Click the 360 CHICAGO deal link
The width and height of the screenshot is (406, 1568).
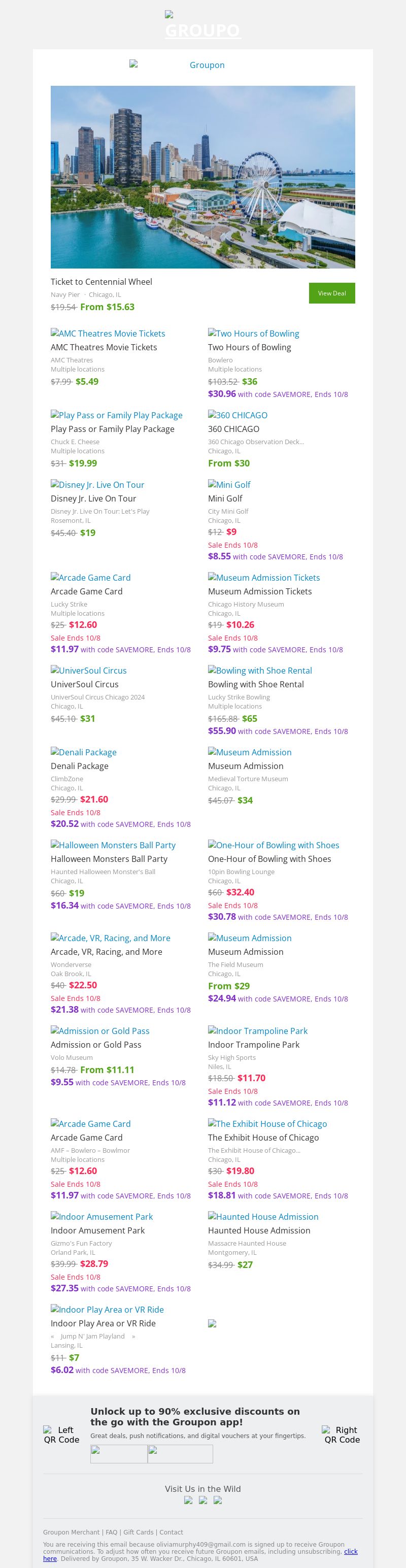pyautogui.click(x=238, y=415)
